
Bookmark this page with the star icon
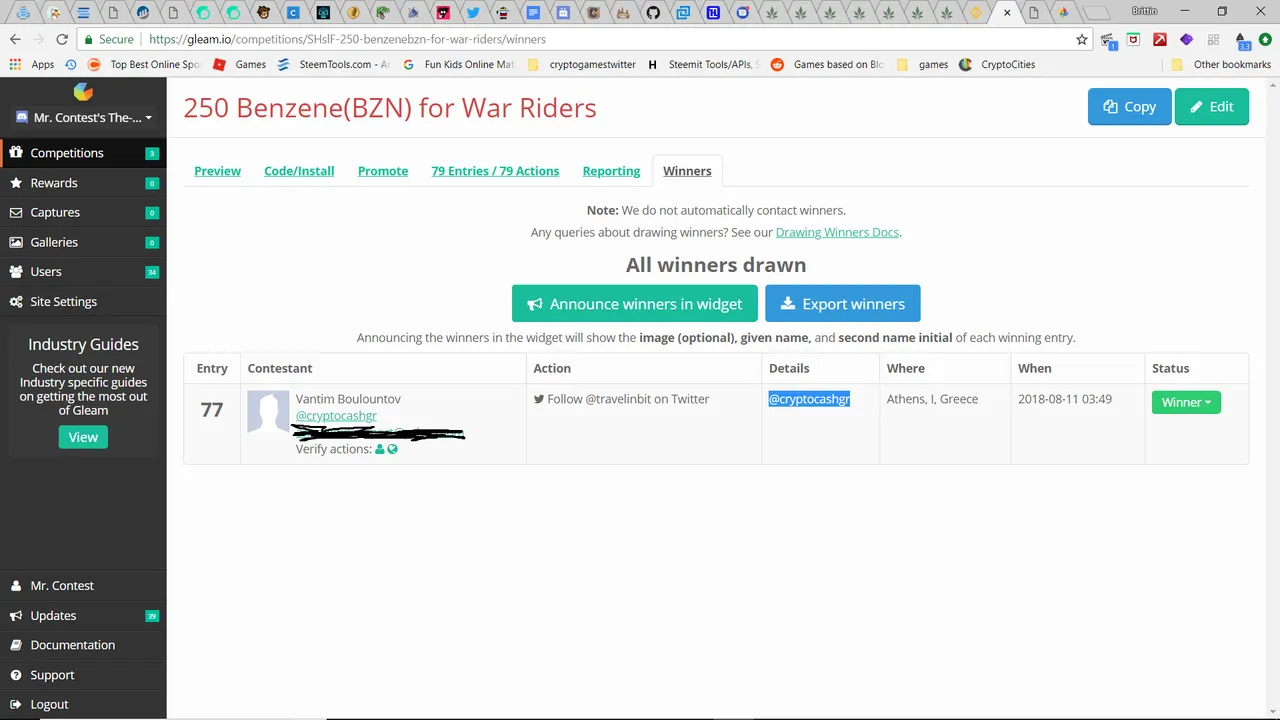coord(1081,39)
